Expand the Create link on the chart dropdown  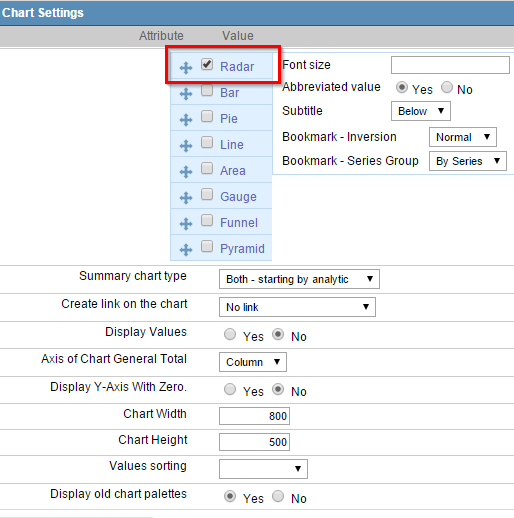(x=297, y=307)
